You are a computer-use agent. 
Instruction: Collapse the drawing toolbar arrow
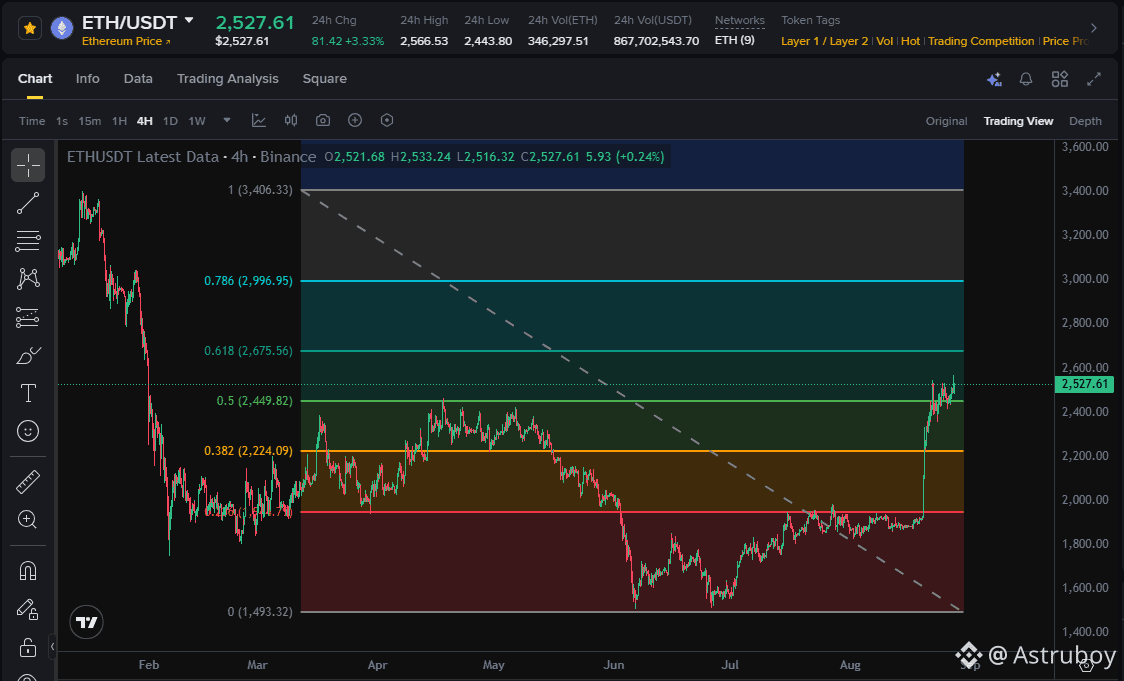(52, 647)
